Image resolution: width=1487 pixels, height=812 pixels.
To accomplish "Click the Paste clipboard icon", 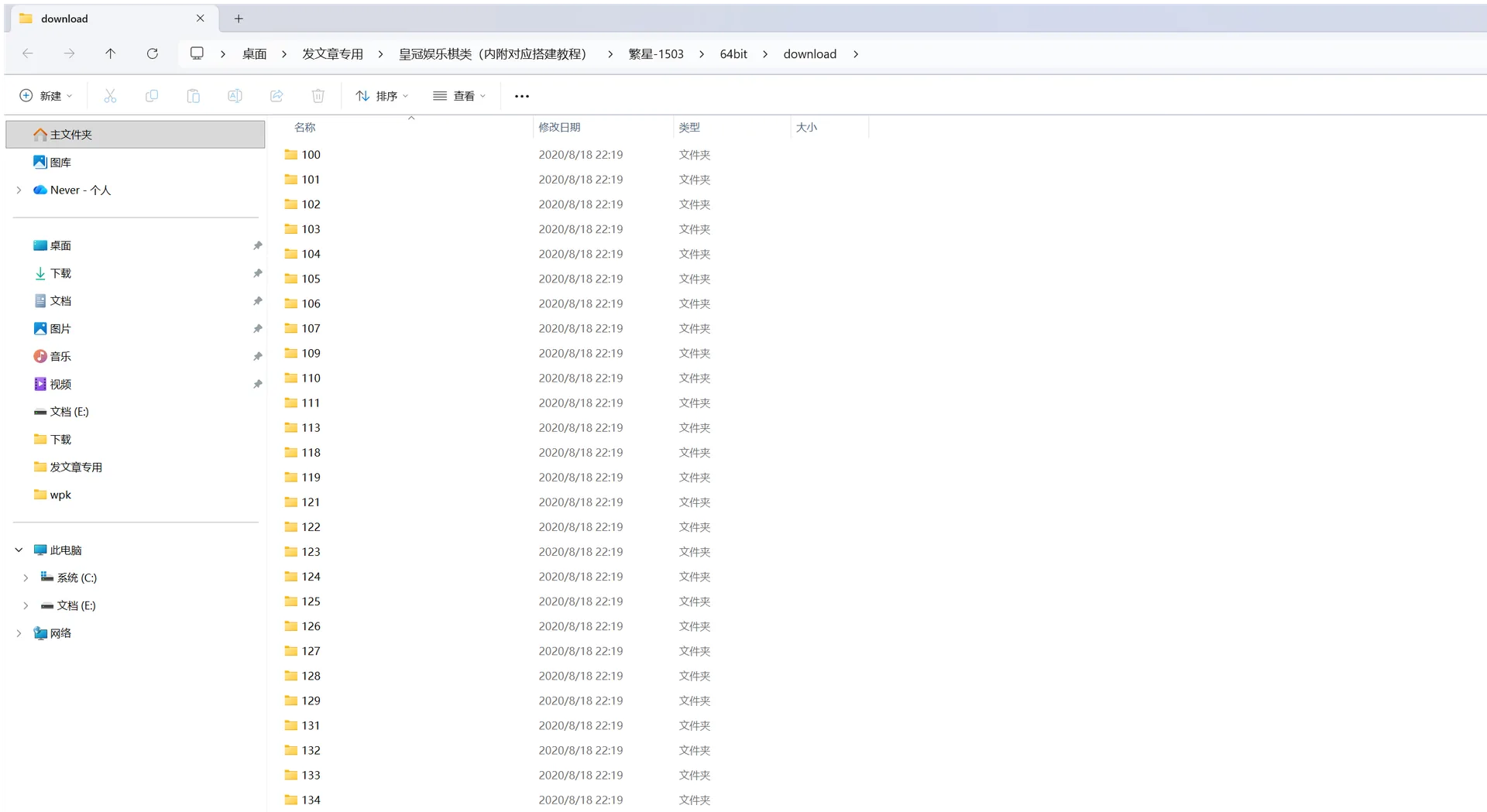I will pyautogui.click(x=194, y=96).
